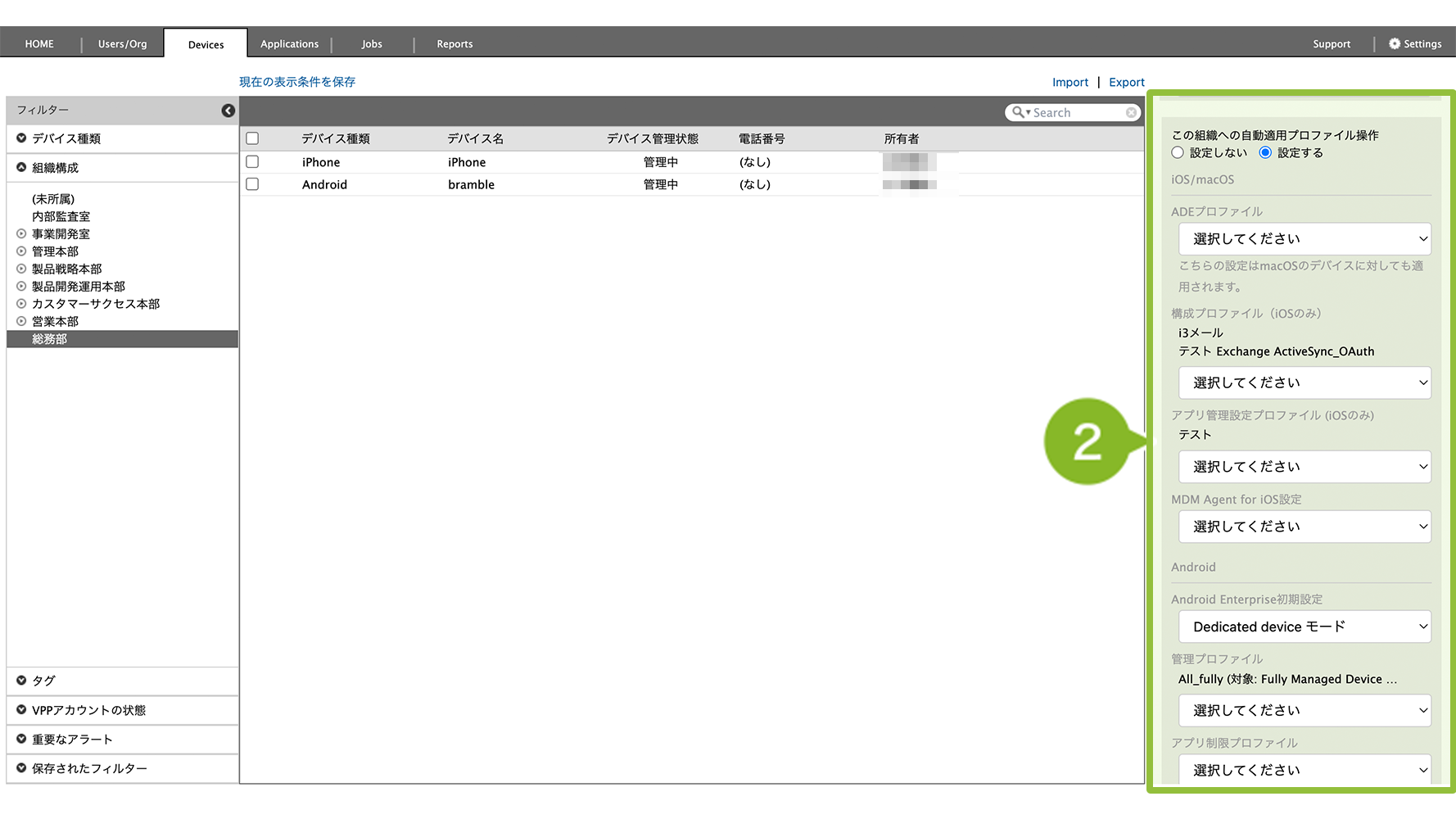Check the iPhone device row checkbox
The image size is (1456, 819).
tap(252, 162)
